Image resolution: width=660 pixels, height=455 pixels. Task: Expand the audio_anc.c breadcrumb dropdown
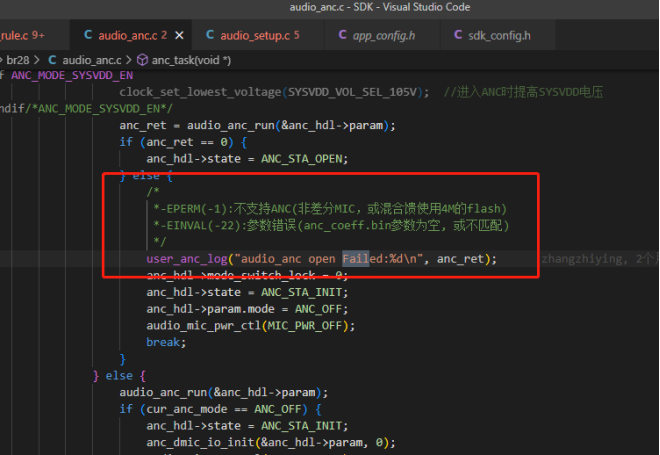[x=92, y=60]
